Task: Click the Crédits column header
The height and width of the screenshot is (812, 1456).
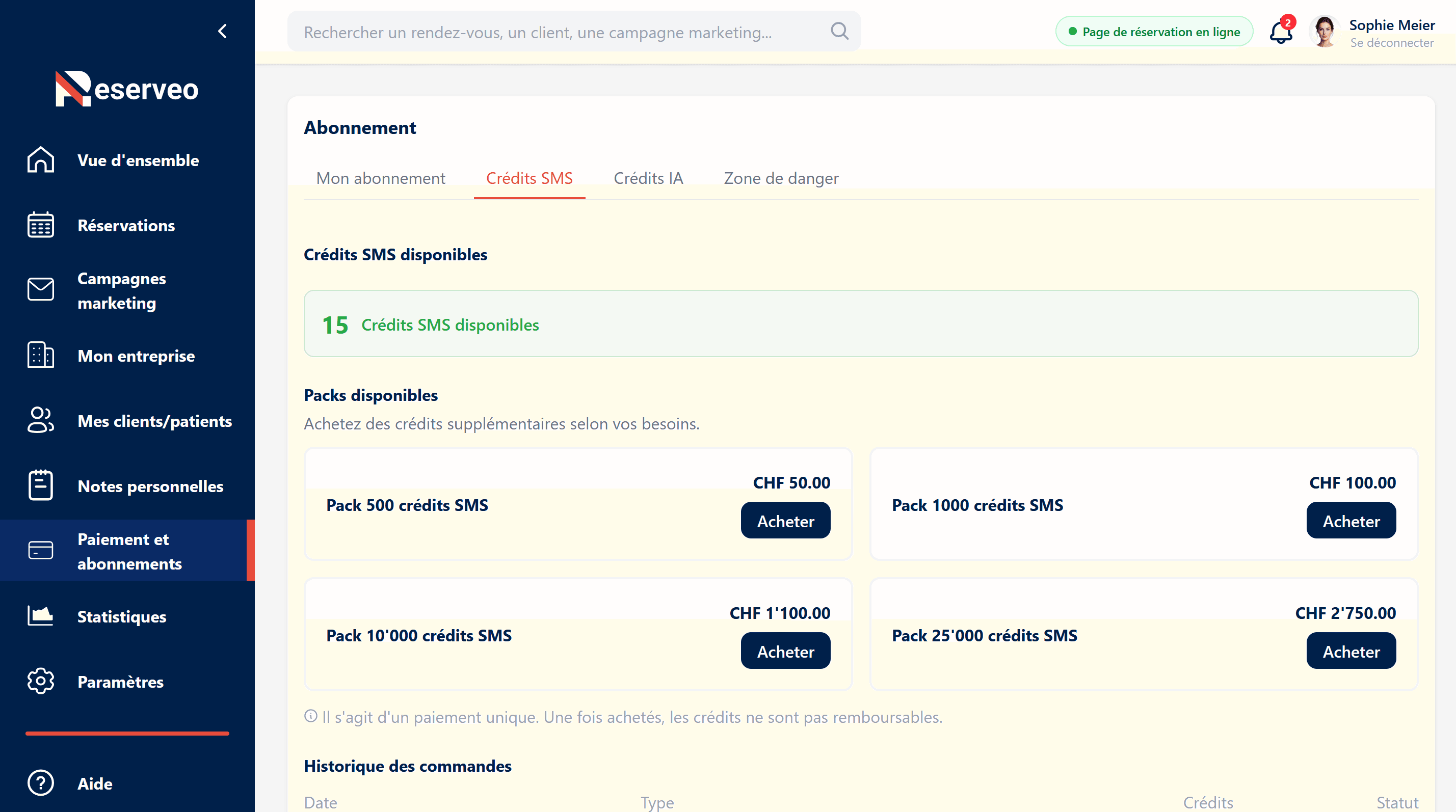Action: [x=1208, y=802]
